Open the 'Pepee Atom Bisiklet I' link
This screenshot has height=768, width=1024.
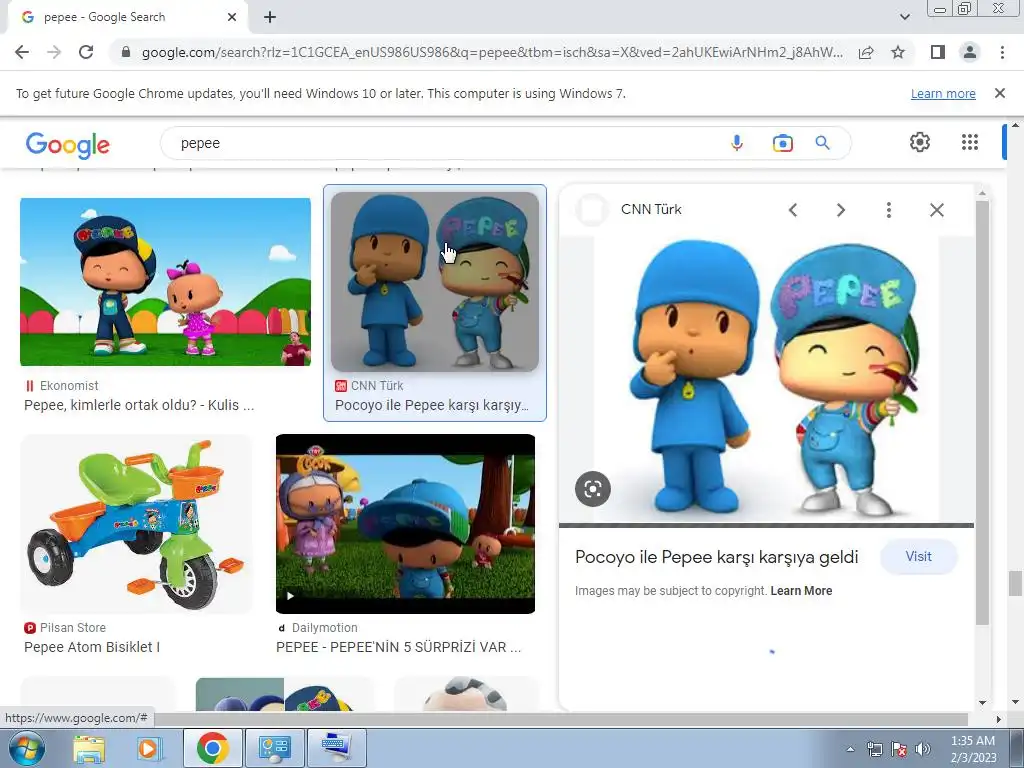(x=92, y=647)
